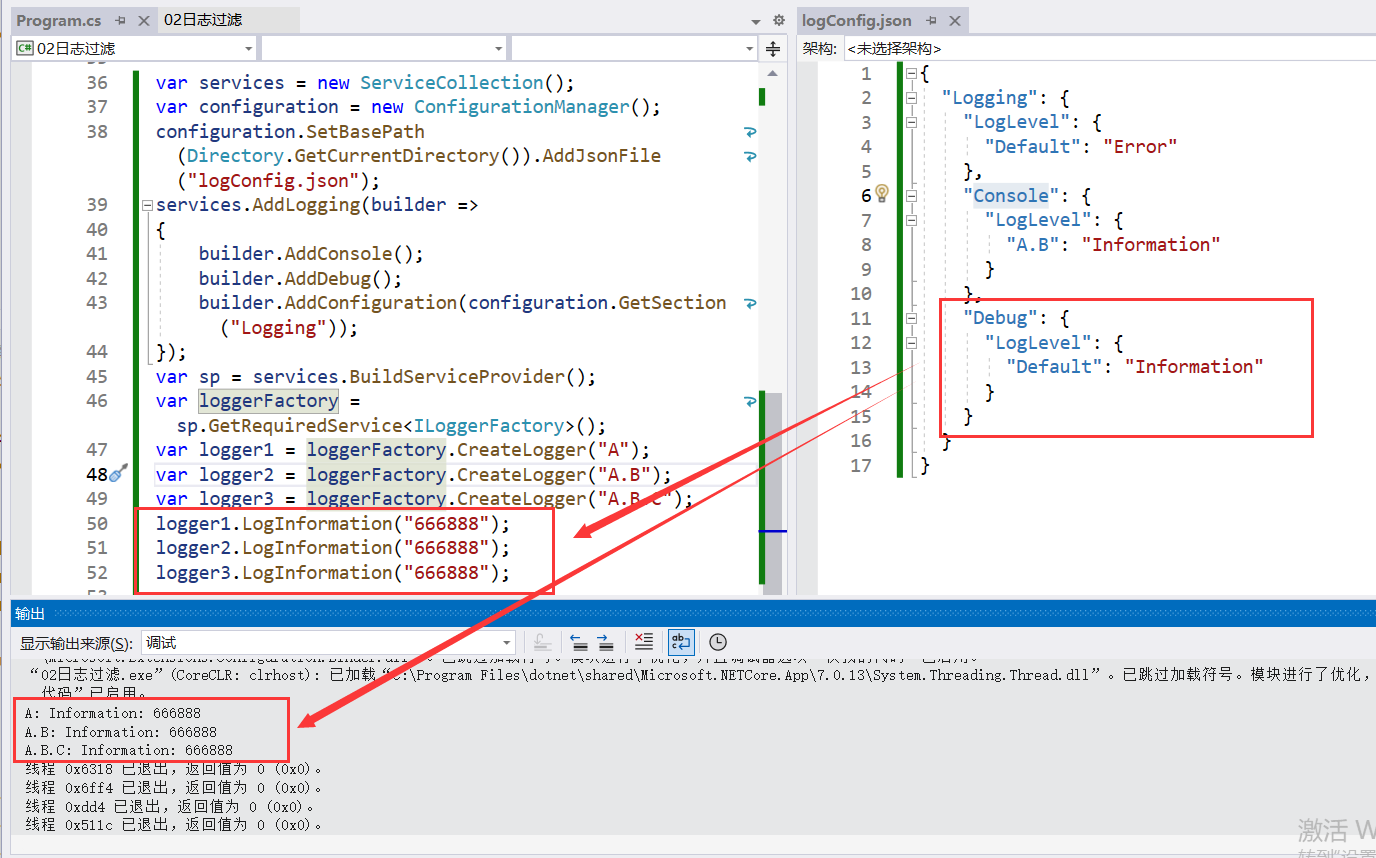Viewport: 1376px width, 858px height.
Task: Click the Program.cs vertical scrollbar
Action: pos(773,330)
